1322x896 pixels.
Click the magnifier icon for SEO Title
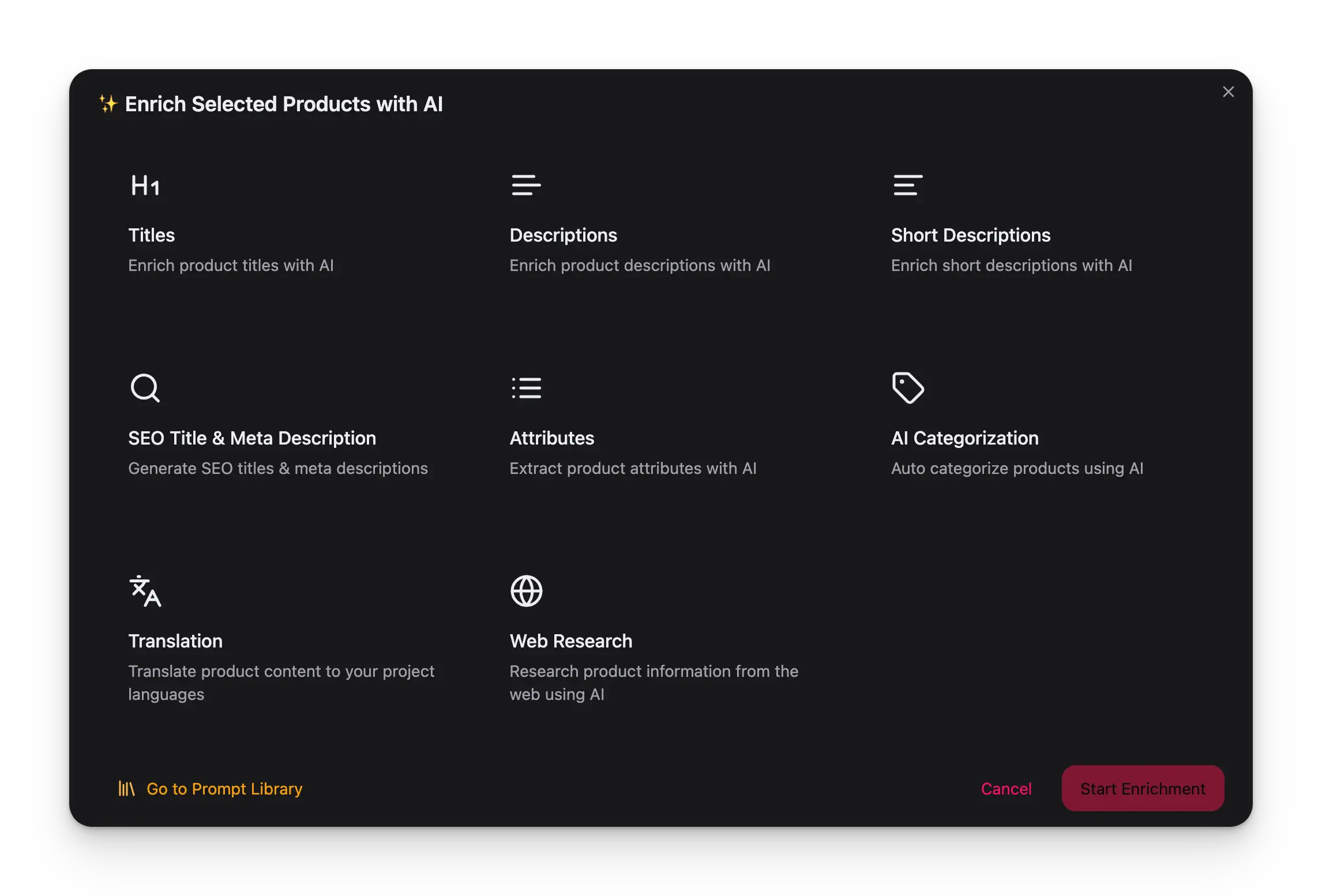[145, 387]
